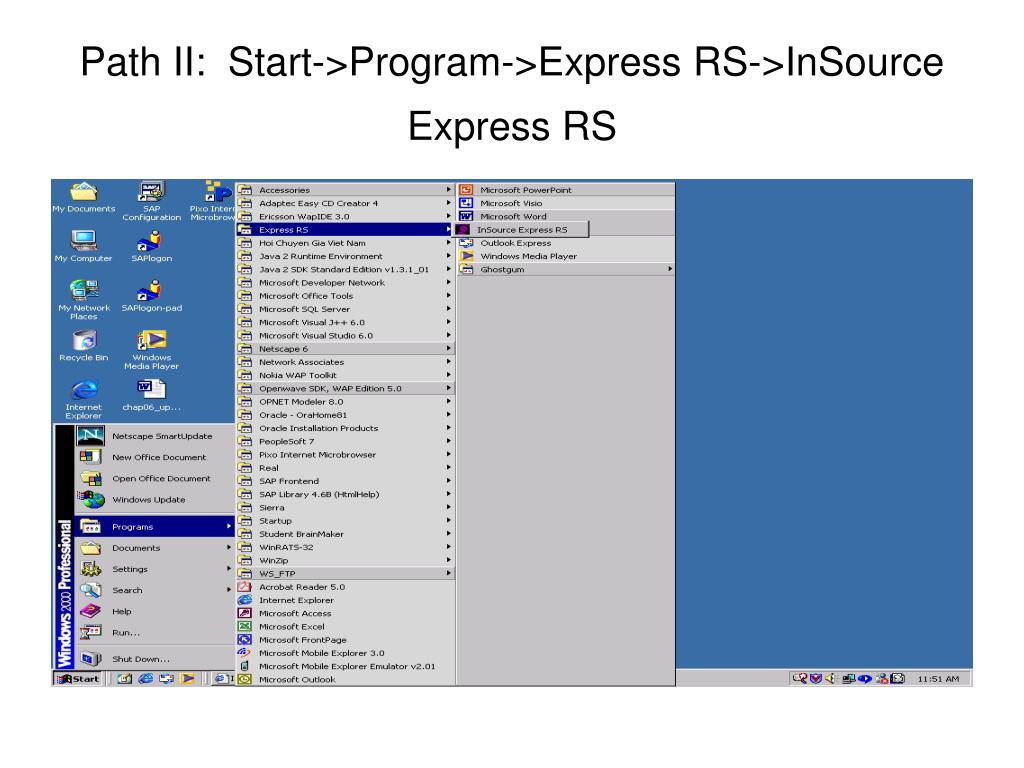Screen dimensions: 1024x768
Task: Click Microsoft Mobile Explorer 3.0 icon
Action: [x=245, y=653]
